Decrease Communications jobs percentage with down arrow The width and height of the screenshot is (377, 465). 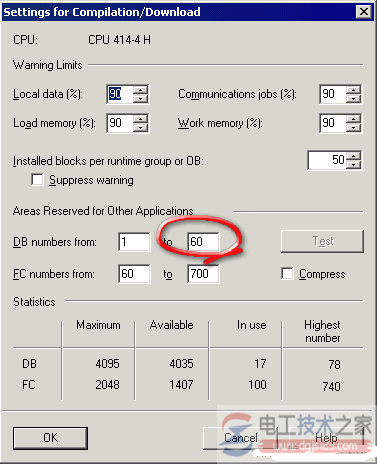pyautogui.click(x=354, y=98)
